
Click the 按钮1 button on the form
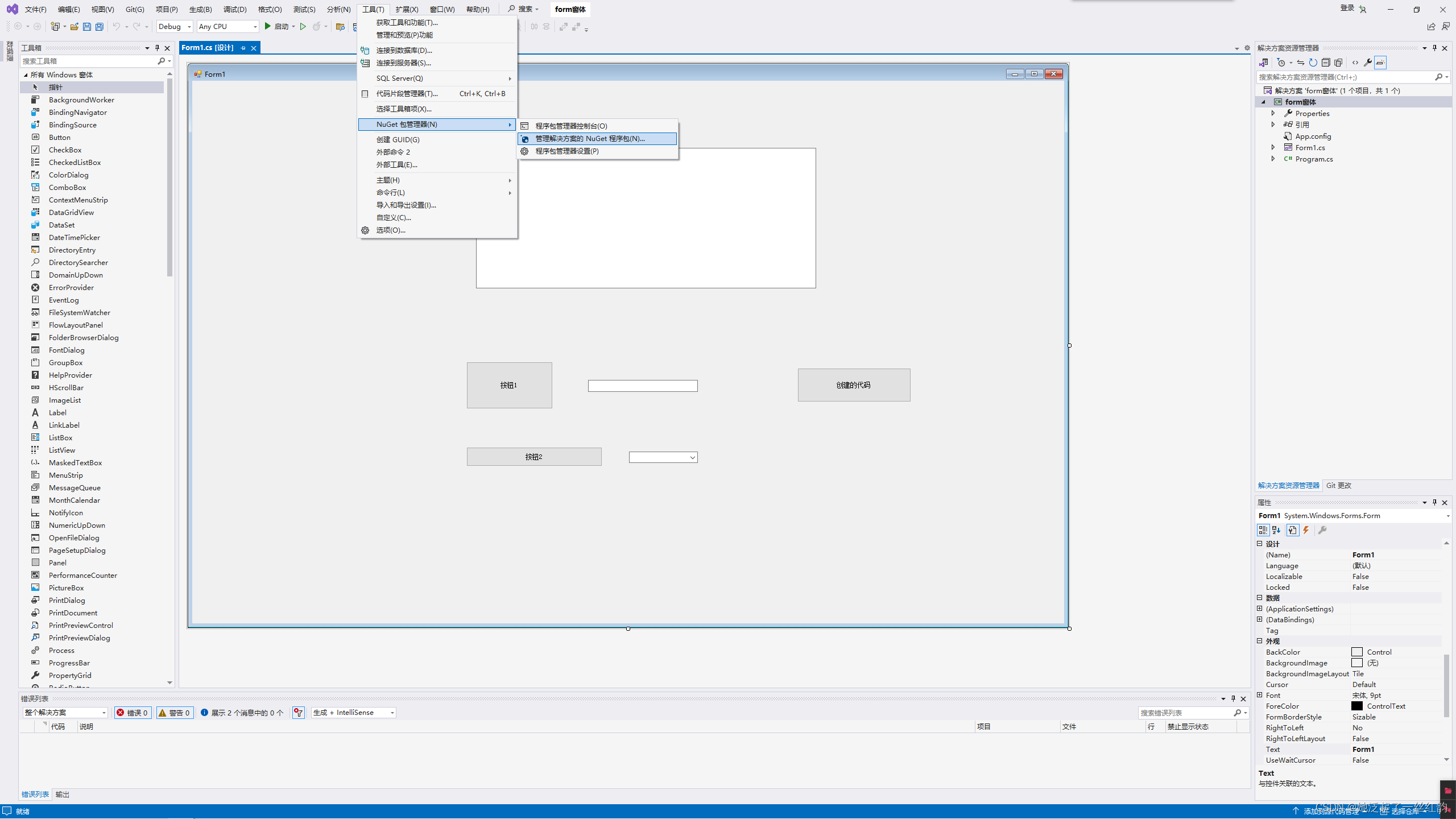click(509, 385)
